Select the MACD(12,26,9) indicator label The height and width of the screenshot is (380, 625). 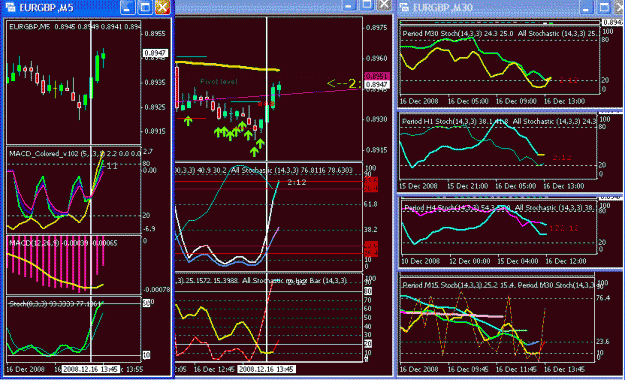point(63,243)
